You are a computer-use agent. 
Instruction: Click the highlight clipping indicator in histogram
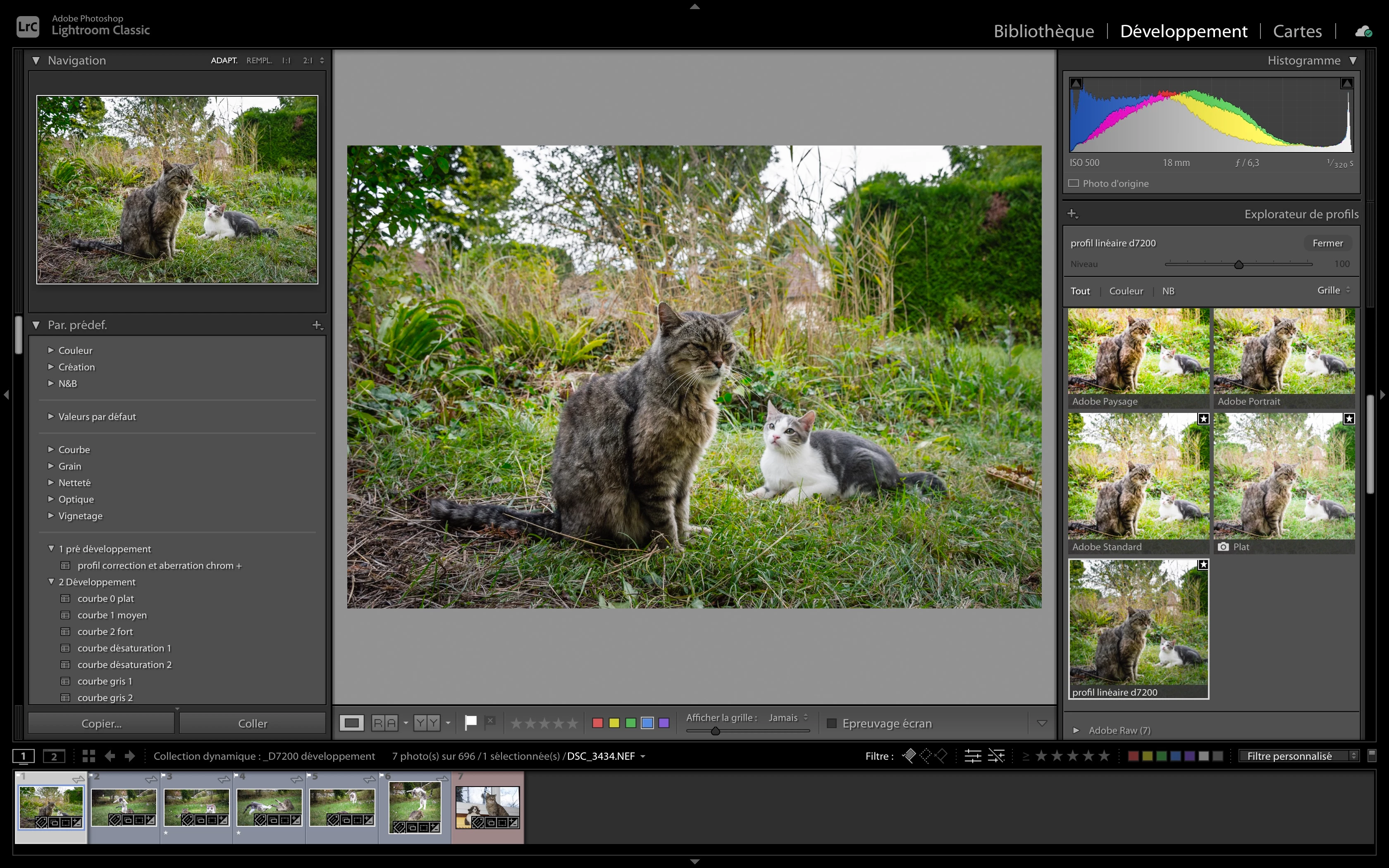(1346, 84)
